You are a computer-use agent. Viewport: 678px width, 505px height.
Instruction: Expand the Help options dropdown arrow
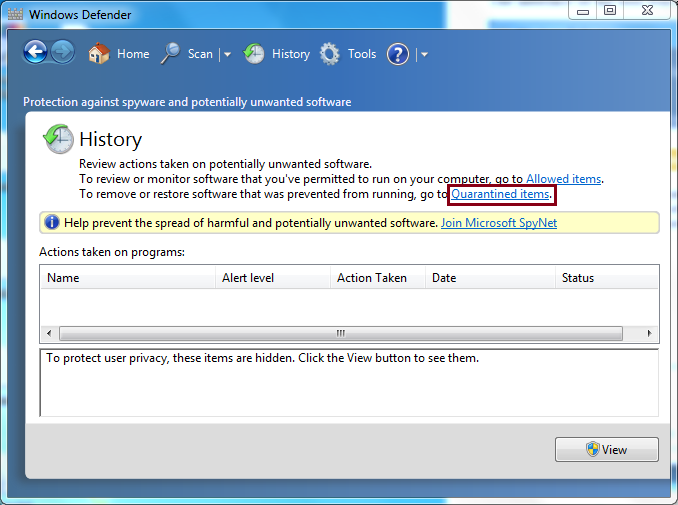pyautogui.click(x=424, y=54)
